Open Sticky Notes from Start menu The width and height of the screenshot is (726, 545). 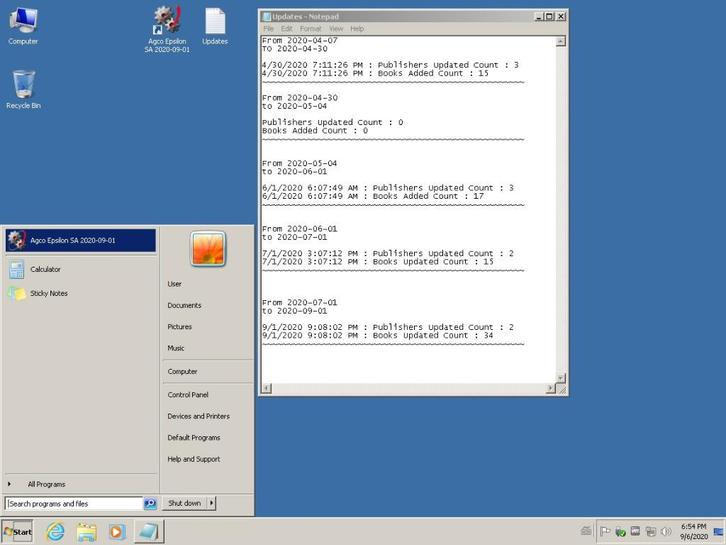coord(48,293)
